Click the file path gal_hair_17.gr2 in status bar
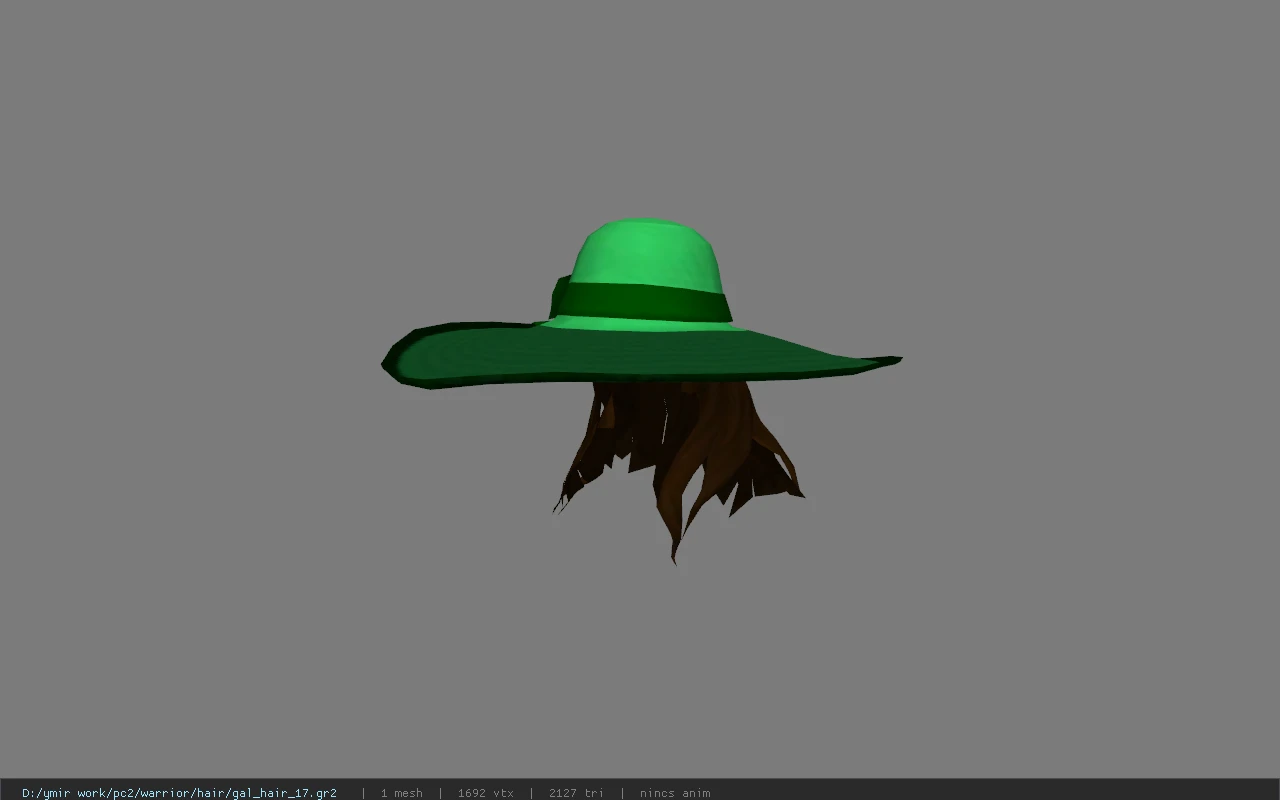 (179, 793)
